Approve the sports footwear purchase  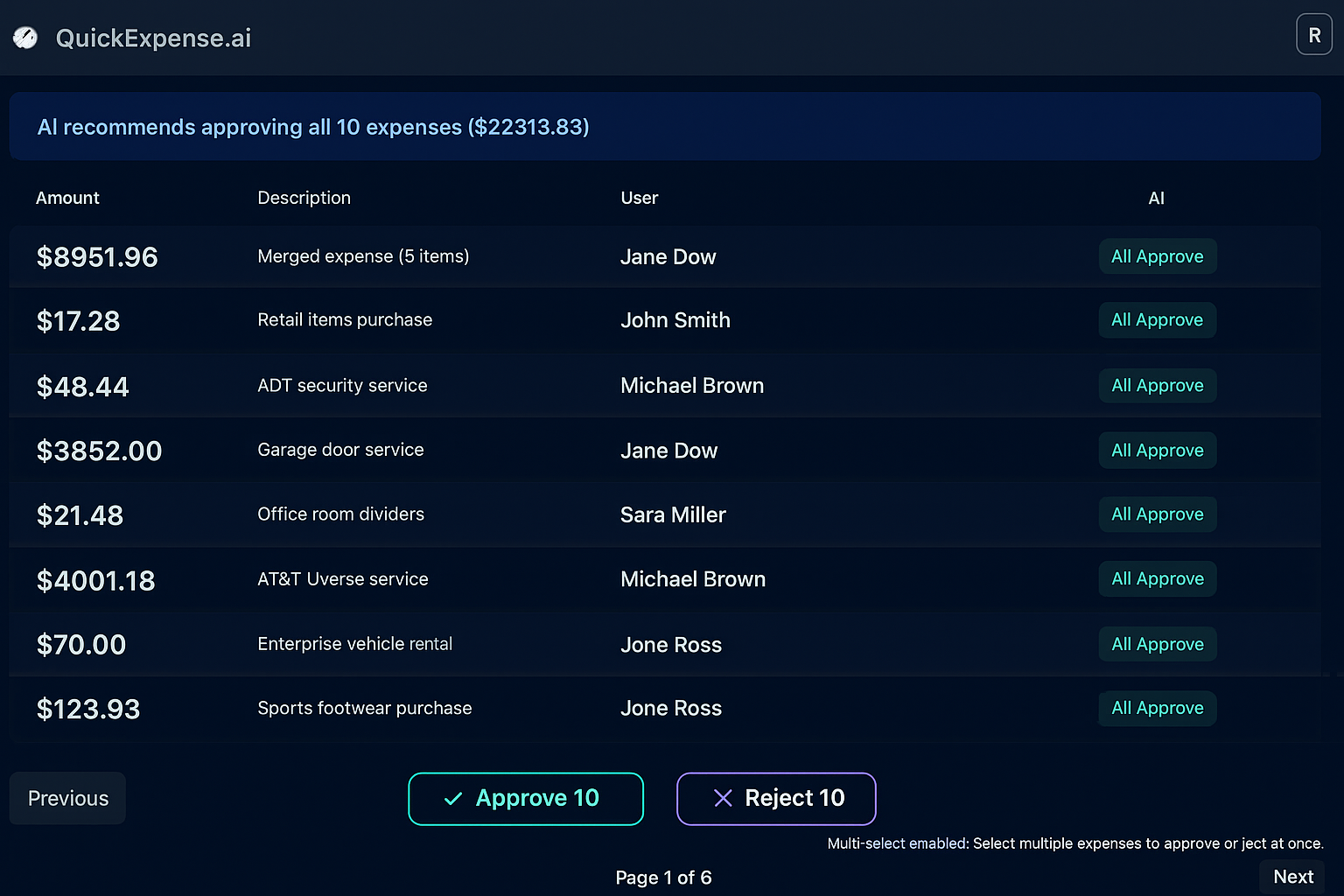point(1157,708)
